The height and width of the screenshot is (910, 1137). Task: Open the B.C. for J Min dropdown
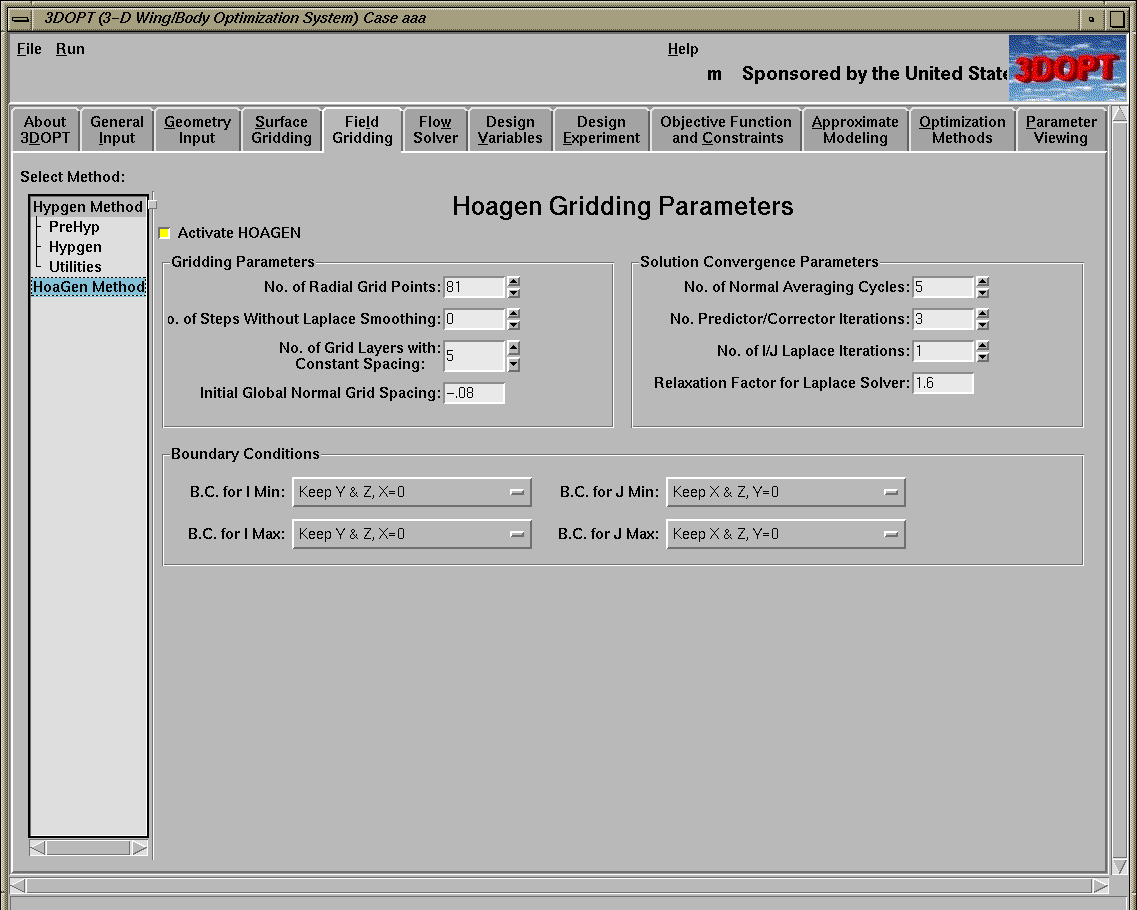click(x=786, y=492)
